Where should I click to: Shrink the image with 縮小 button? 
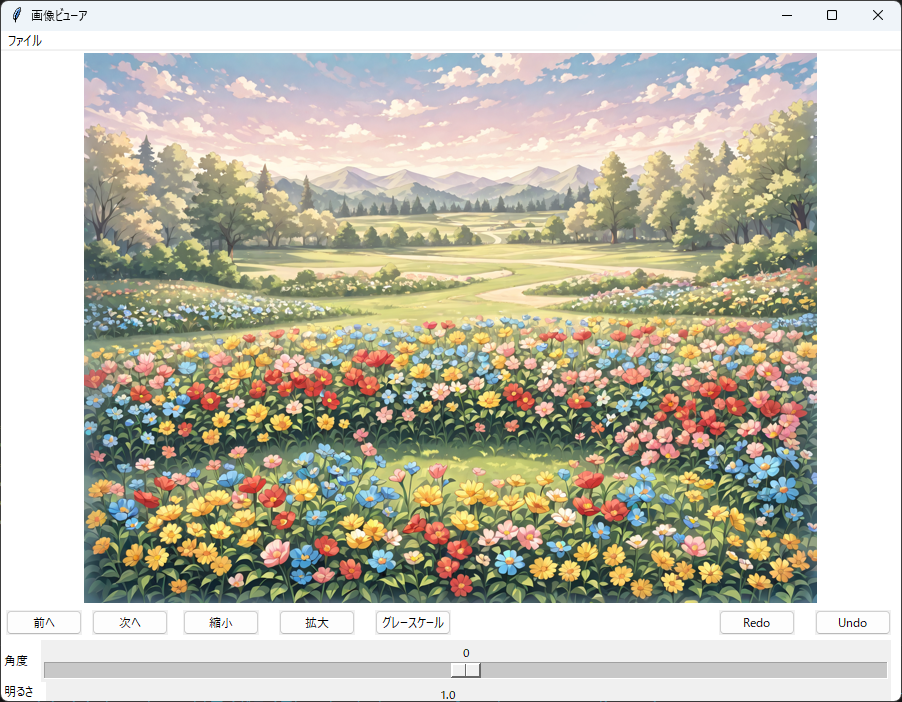pos(221,622)
